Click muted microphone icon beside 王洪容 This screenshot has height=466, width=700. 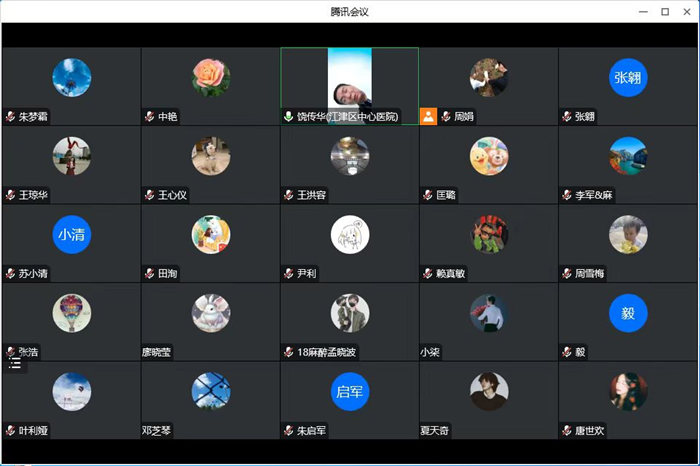click(x=289, y=195)
